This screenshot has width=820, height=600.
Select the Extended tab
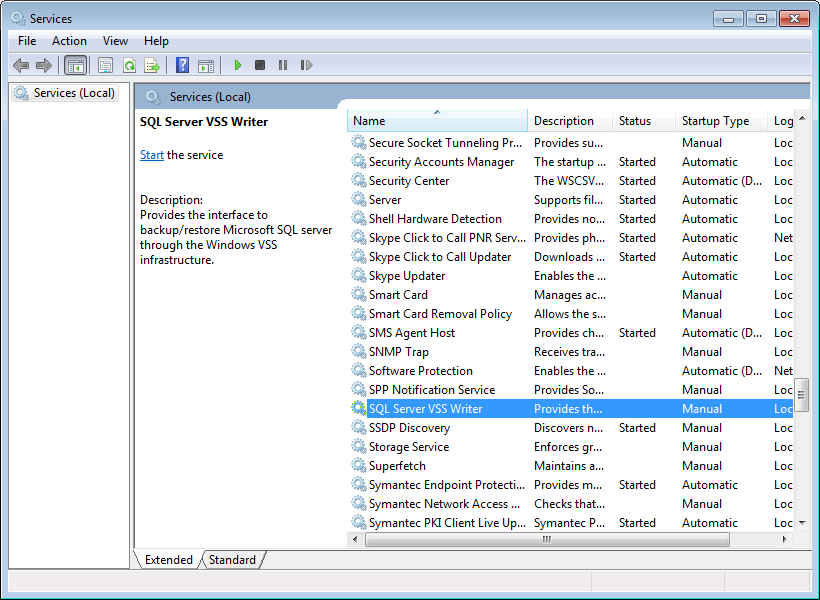tap(169, 560)
